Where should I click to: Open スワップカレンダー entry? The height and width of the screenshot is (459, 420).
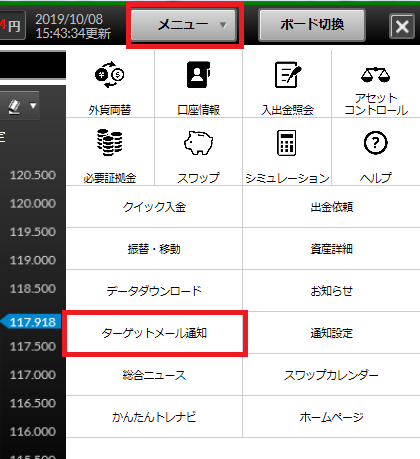332,375
